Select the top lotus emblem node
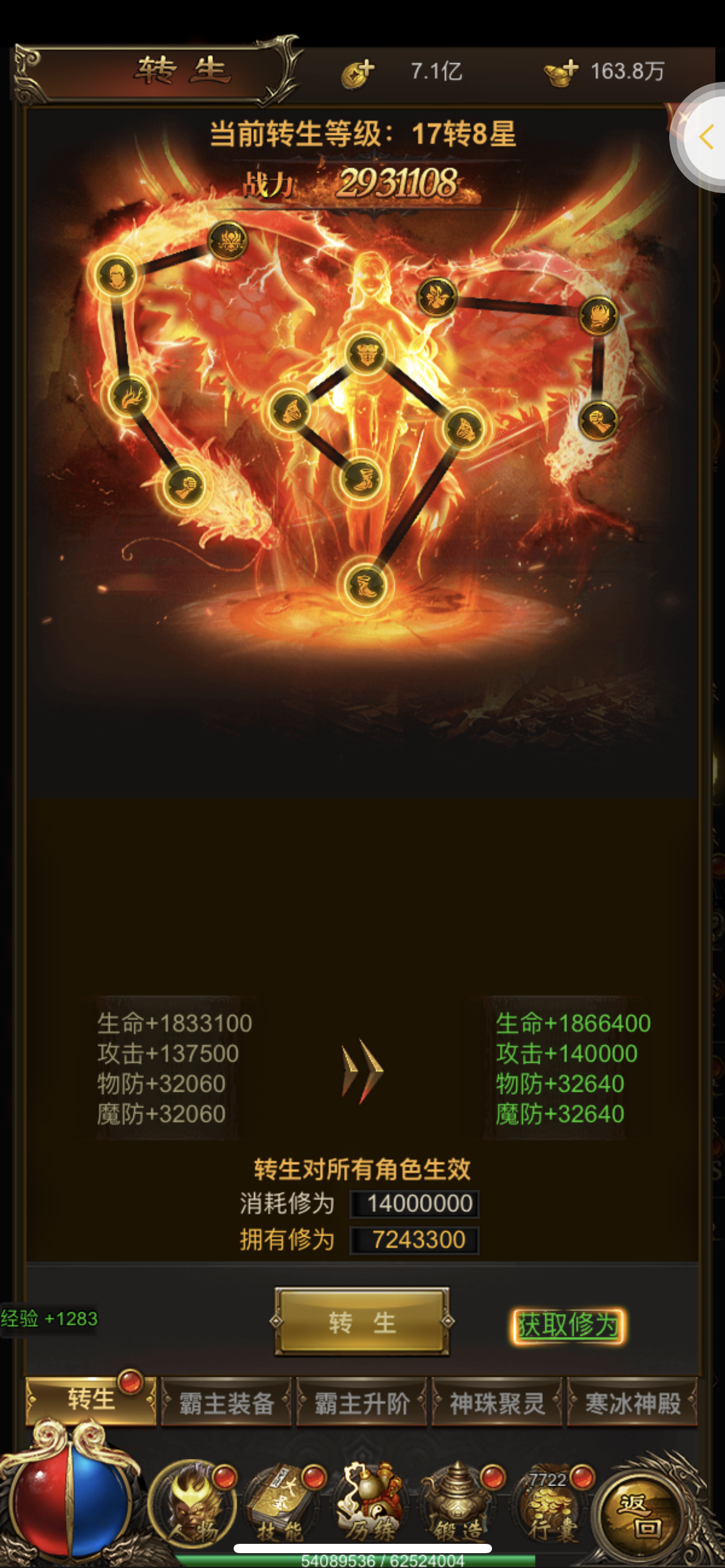The width and height of the screenshot is (725, 1568). [x=227, y=241]
